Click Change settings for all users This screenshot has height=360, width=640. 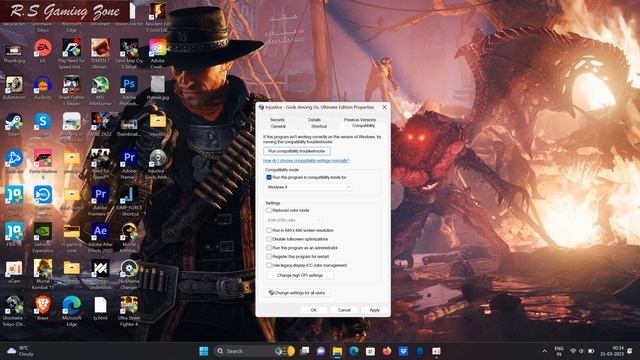pos(297,293)
